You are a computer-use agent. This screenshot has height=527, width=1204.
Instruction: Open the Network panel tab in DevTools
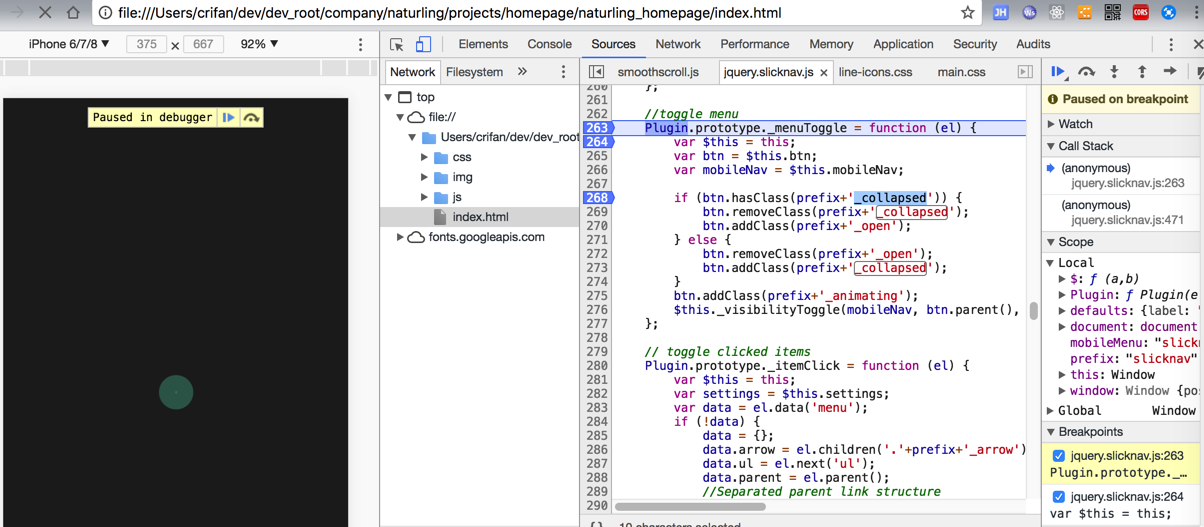tap(678, 44)
